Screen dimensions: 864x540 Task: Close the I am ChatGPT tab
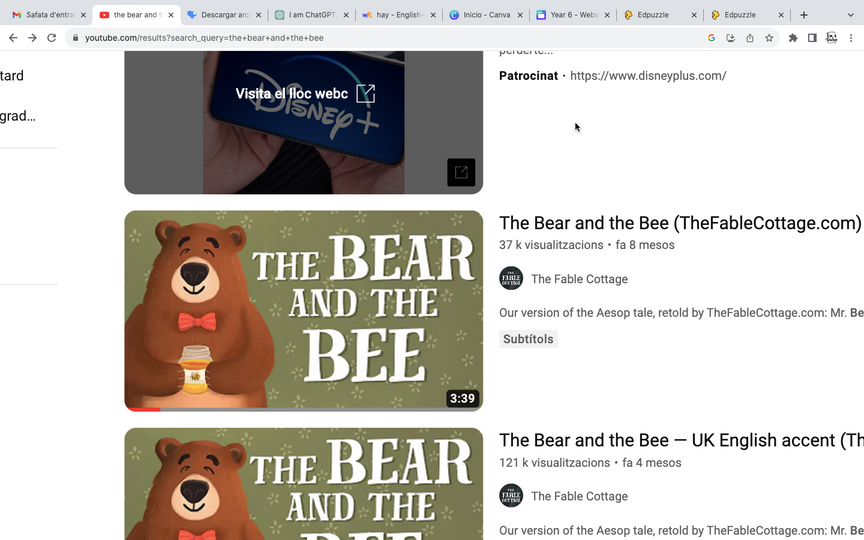tap(345, 15)
